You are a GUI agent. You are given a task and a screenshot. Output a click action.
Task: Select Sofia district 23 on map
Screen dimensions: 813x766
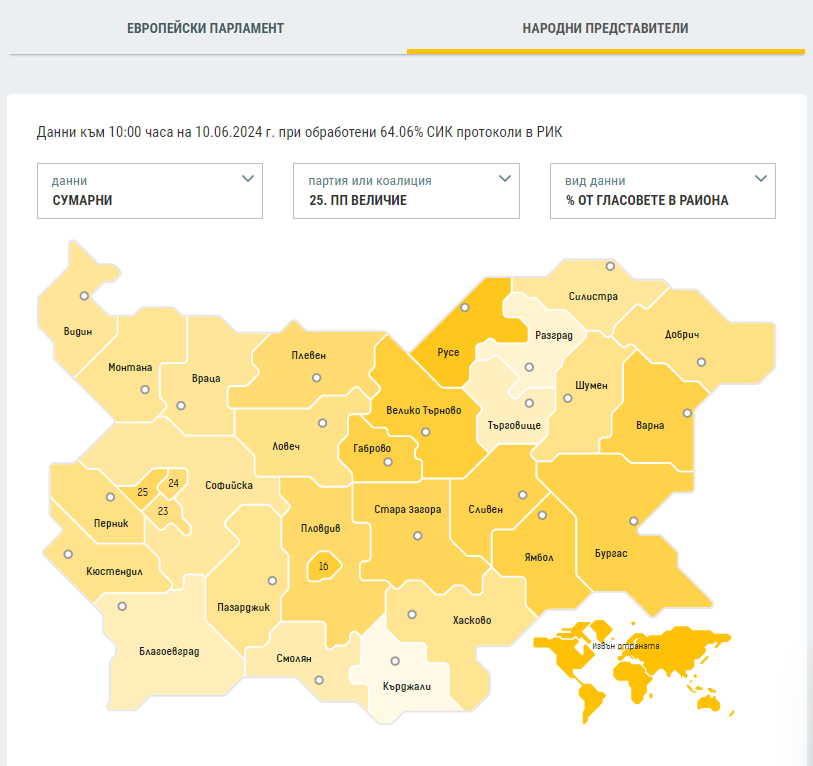(x=162, y=512)
